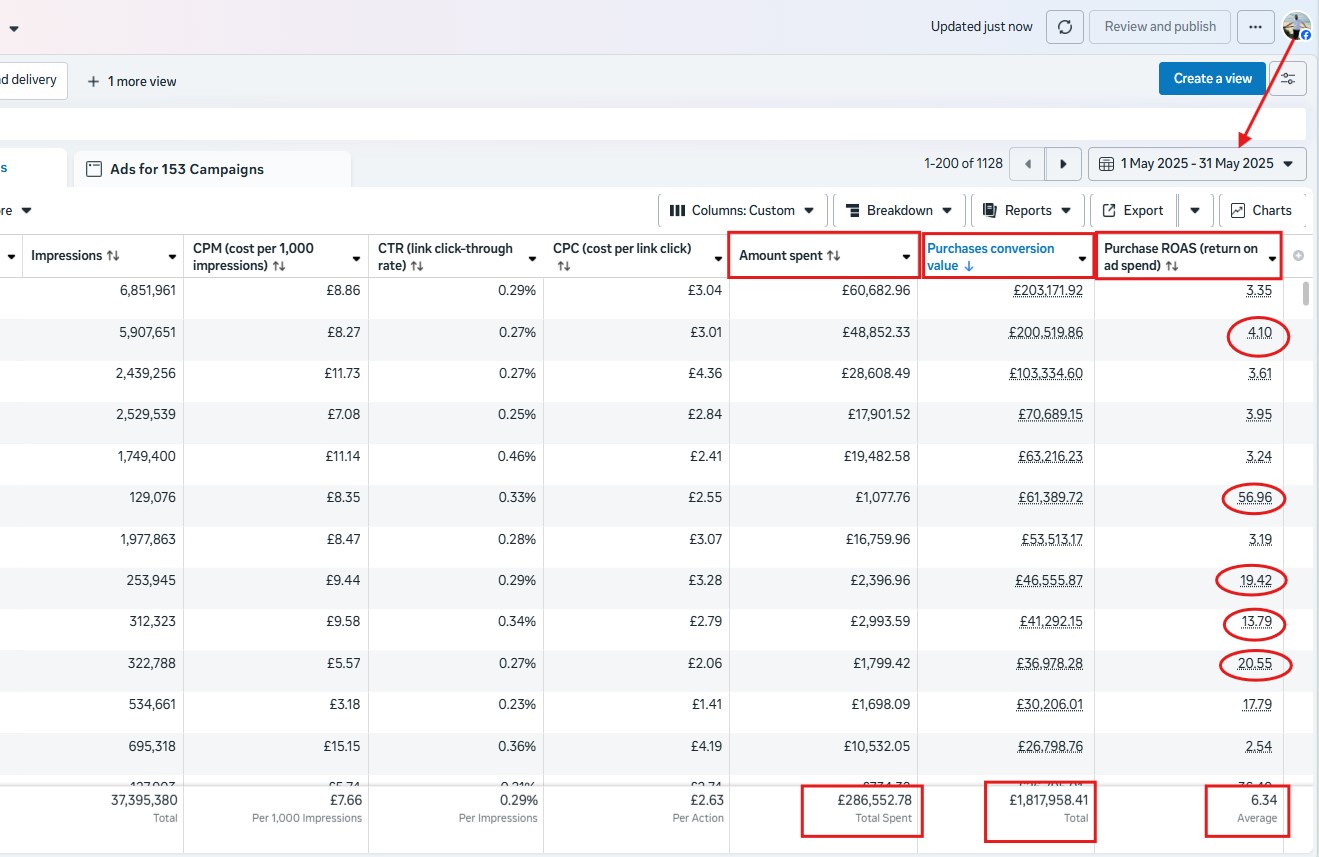Open the arrow dropdown next to Export
The height and width of the screenshot is (857, 1319).
[1195, 210]
